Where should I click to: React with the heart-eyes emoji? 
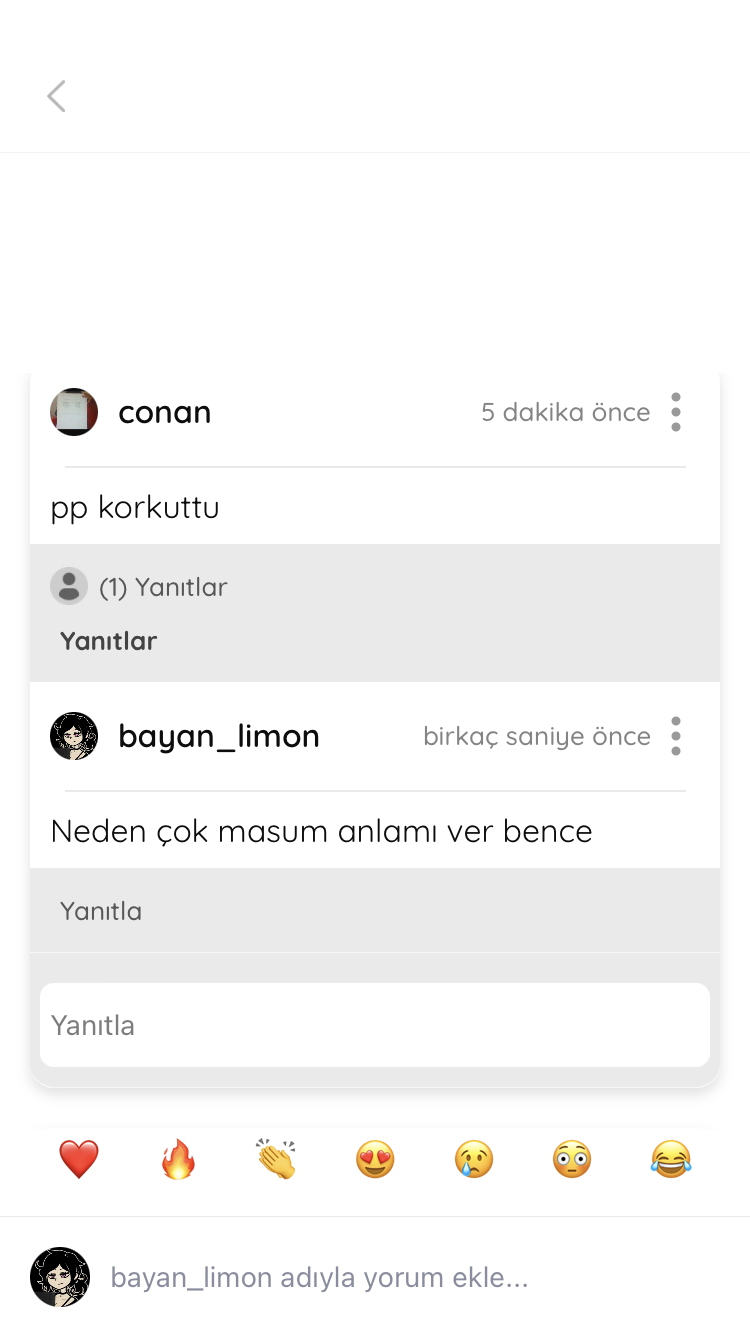(375, 1160)
